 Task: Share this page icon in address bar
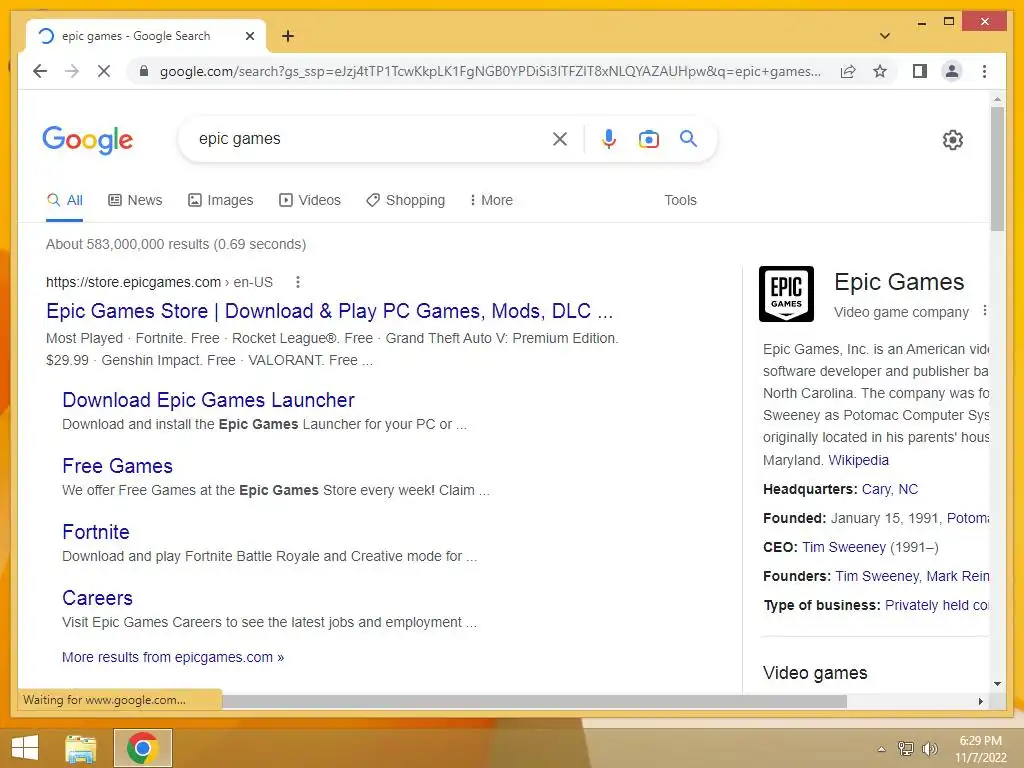pos(848,71)
